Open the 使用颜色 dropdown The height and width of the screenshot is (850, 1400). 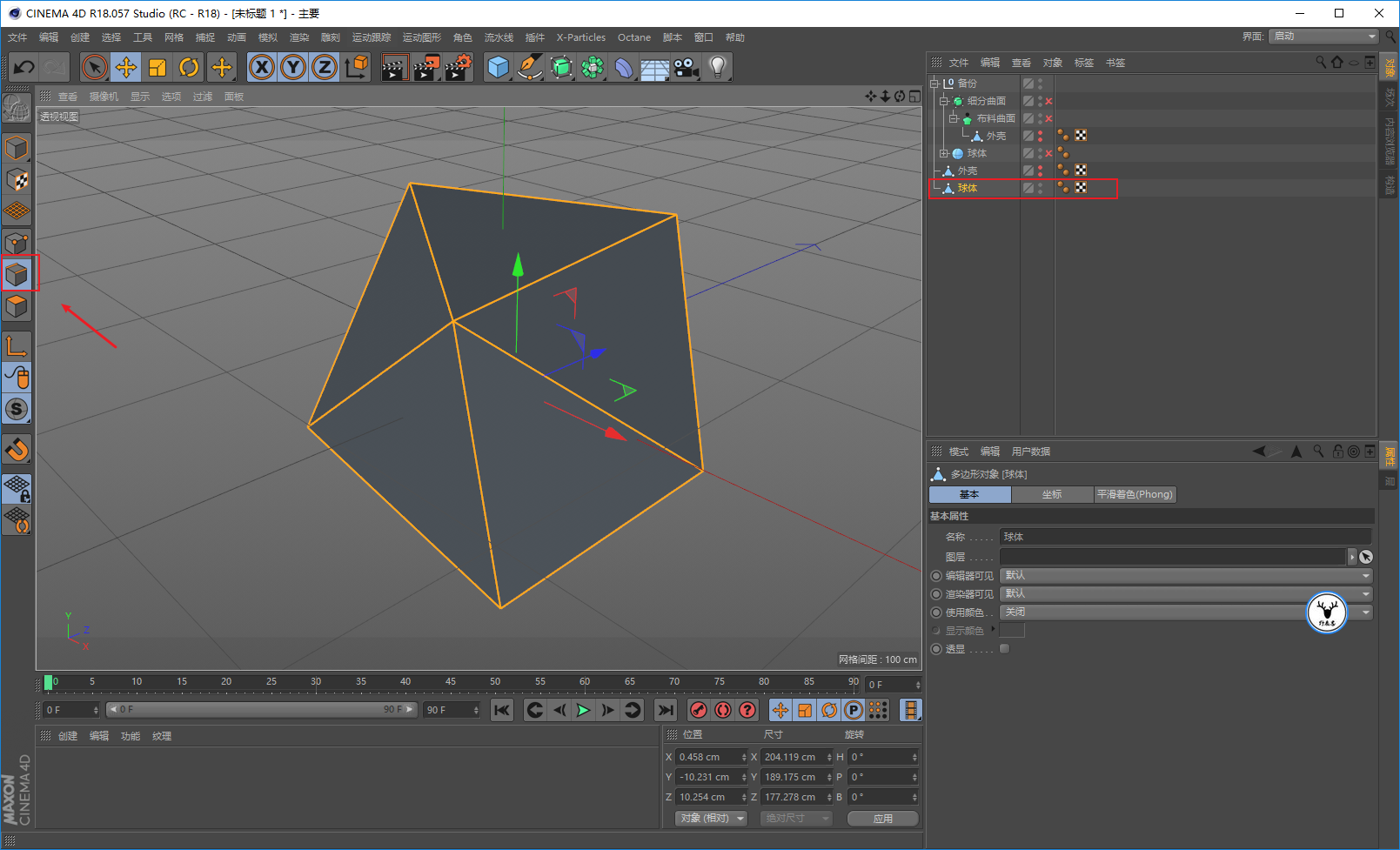coord(1187,612)
